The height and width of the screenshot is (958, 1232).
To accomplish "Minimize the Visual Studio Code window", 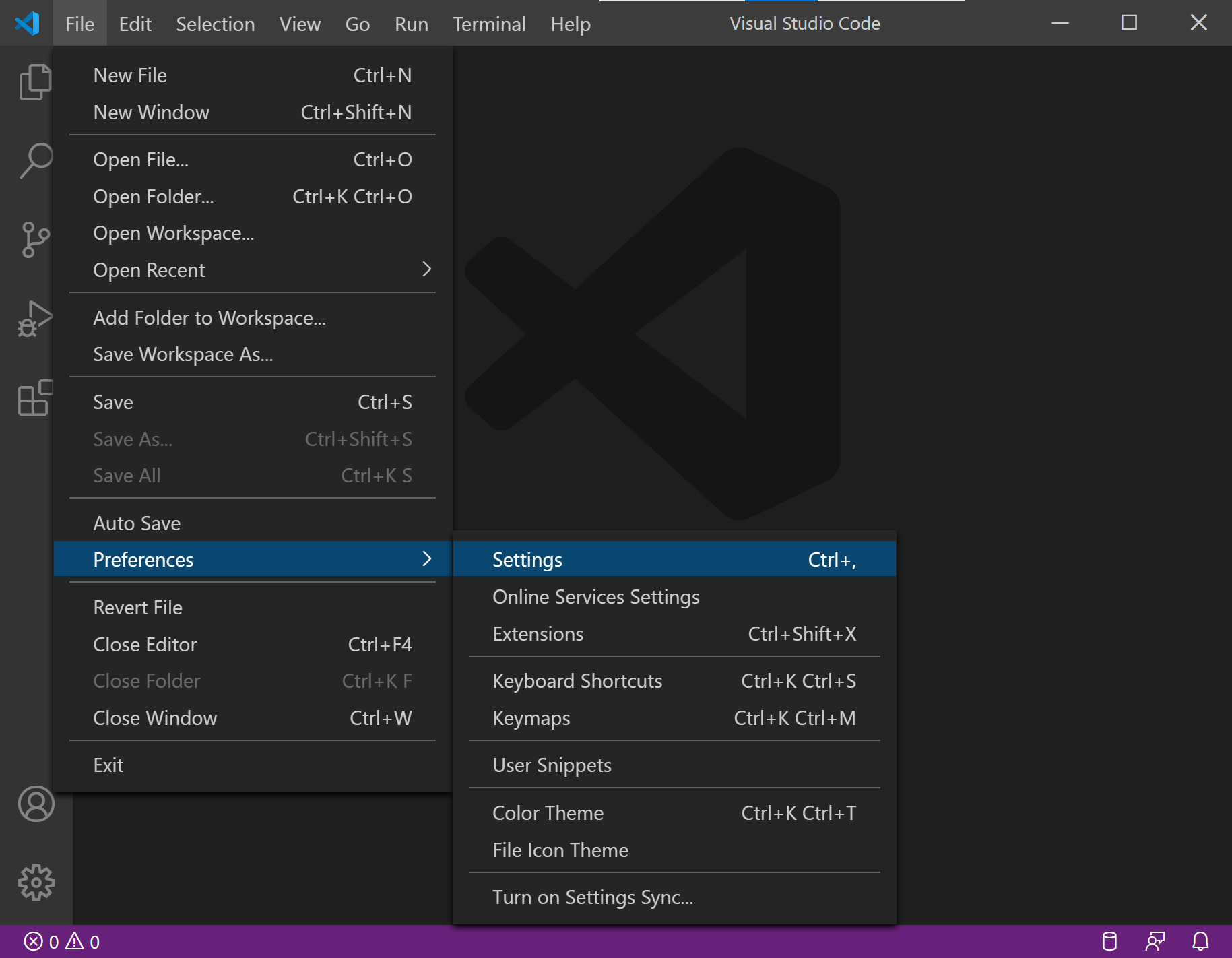I will (x=1060, y=24).
